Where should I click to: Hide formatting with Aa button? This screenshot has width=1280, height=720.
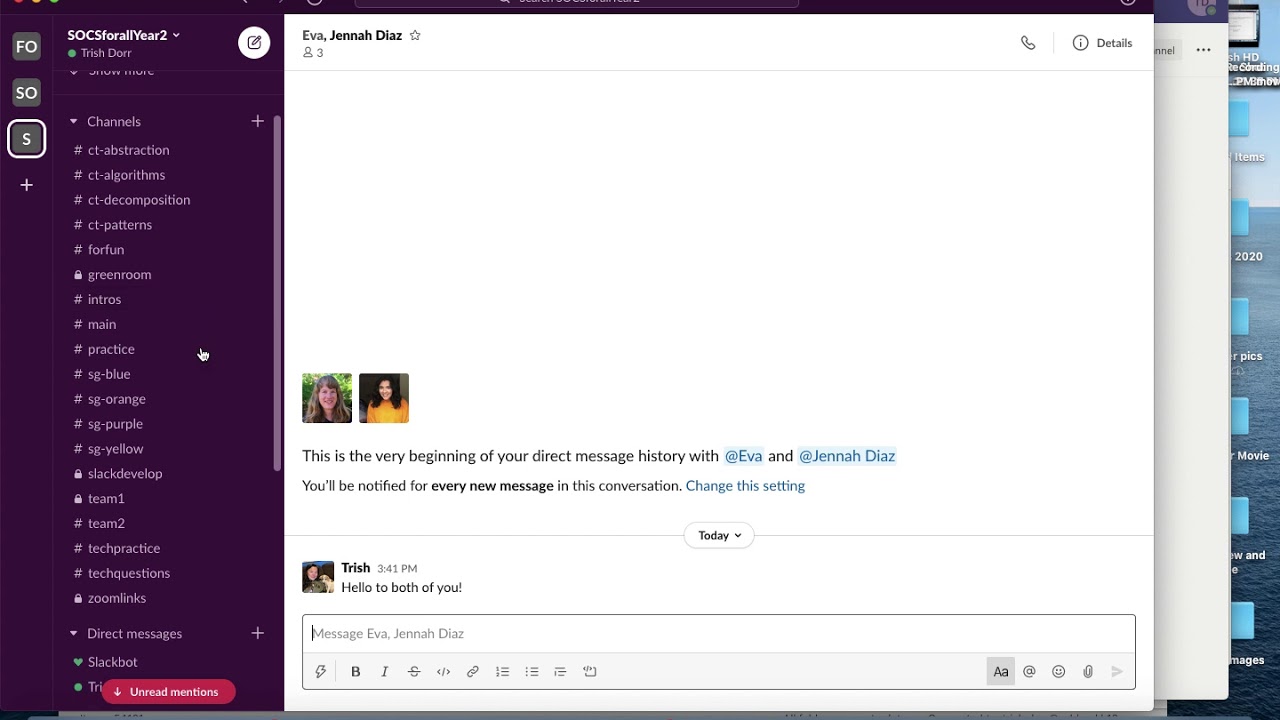pos(1000,672)
